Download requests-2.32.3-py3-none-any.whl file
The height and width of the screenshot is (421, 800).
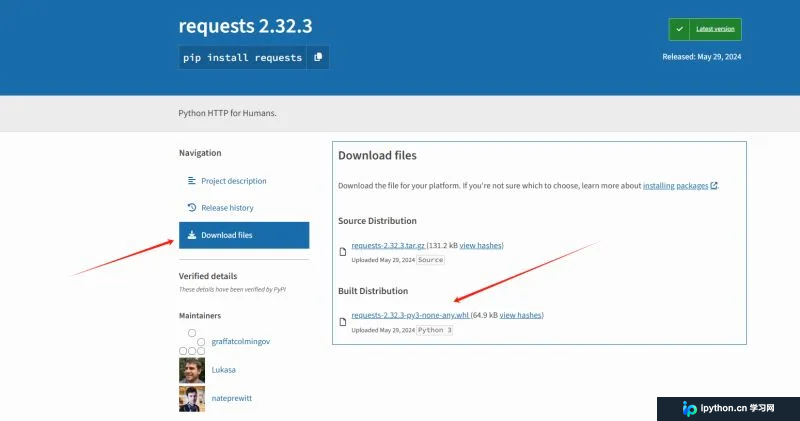pos(410,315)
